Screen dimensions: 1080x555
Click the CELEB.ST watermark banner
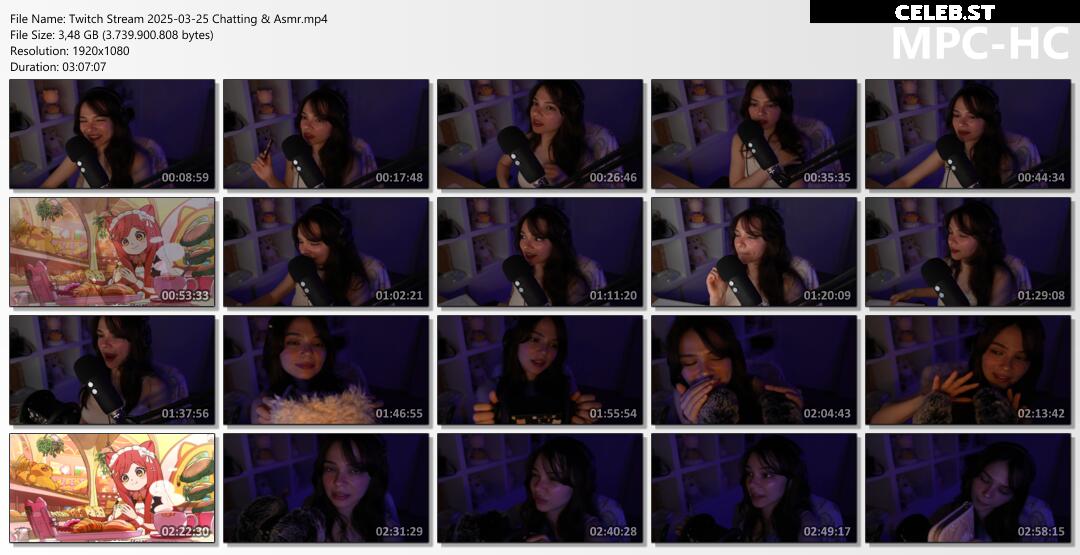coord(944,12)
